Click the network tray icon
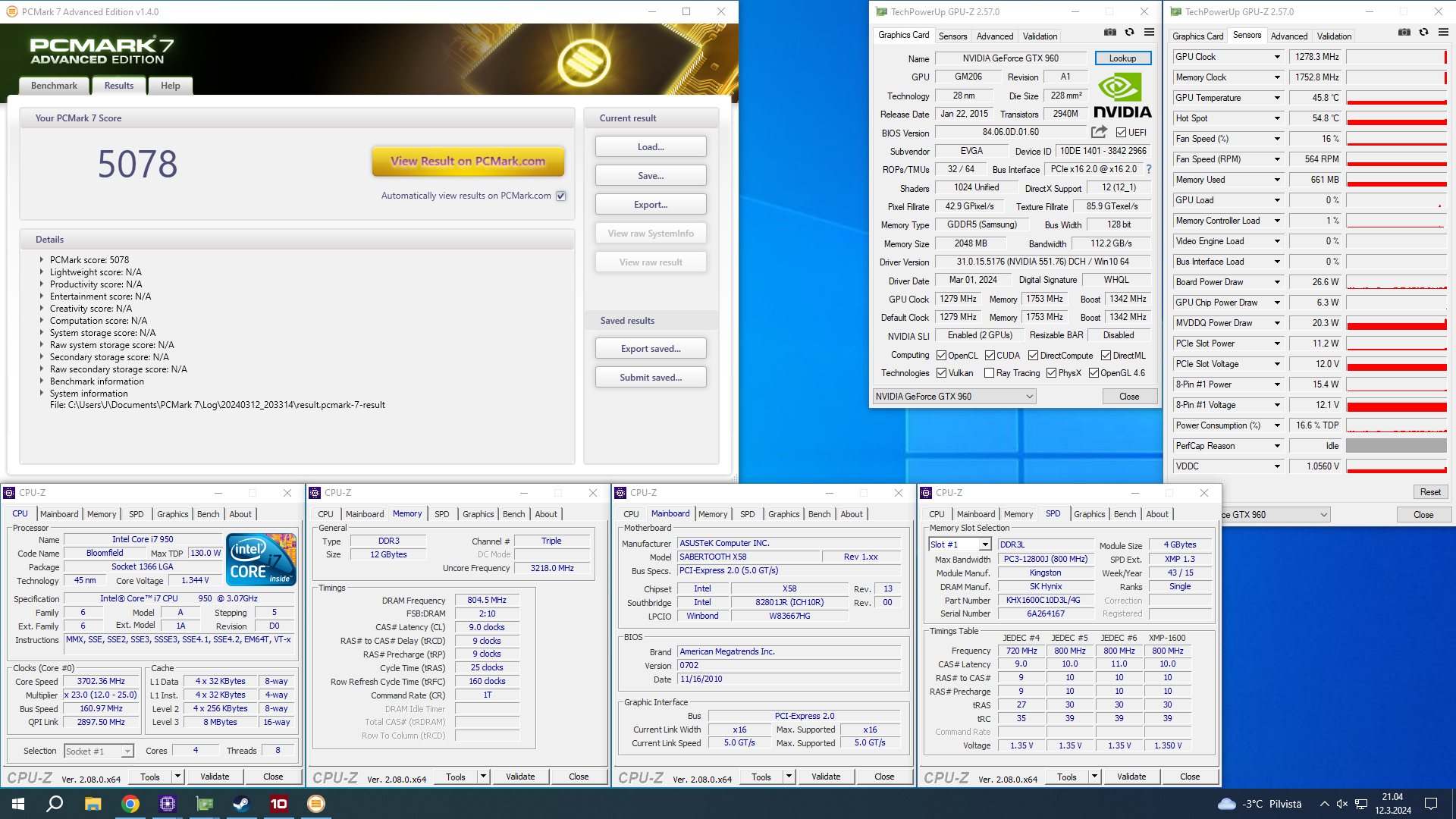The width and height of the screenshot is (1456, 819). click(x=1361, y=804)
